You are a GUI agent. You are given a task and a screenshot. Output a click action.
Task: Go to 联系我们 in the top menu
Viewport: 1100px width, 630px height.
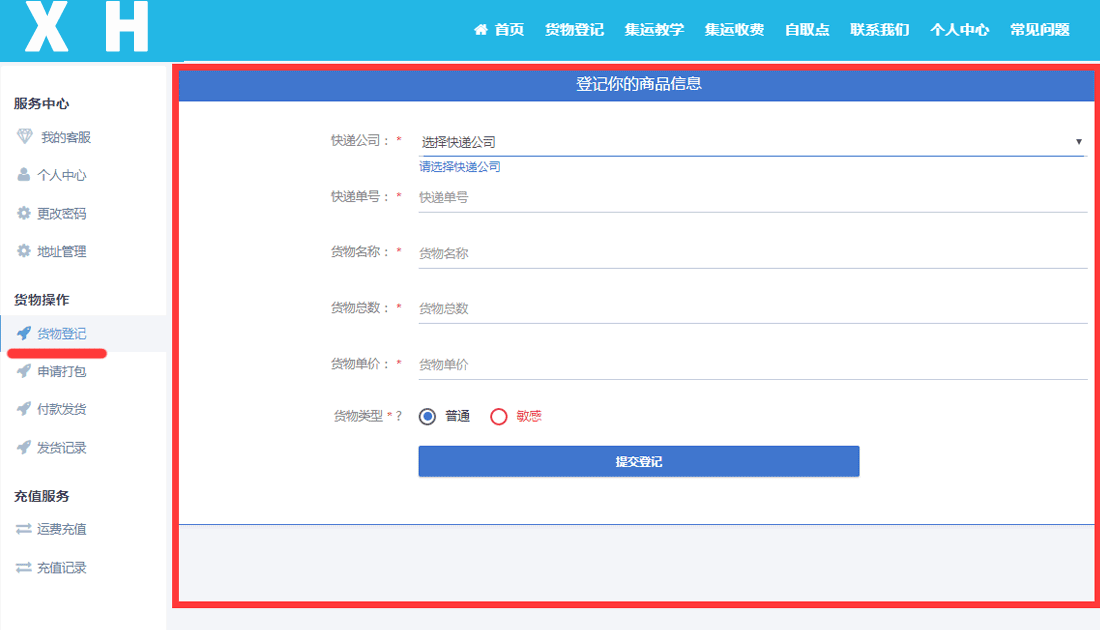(879, 30)
